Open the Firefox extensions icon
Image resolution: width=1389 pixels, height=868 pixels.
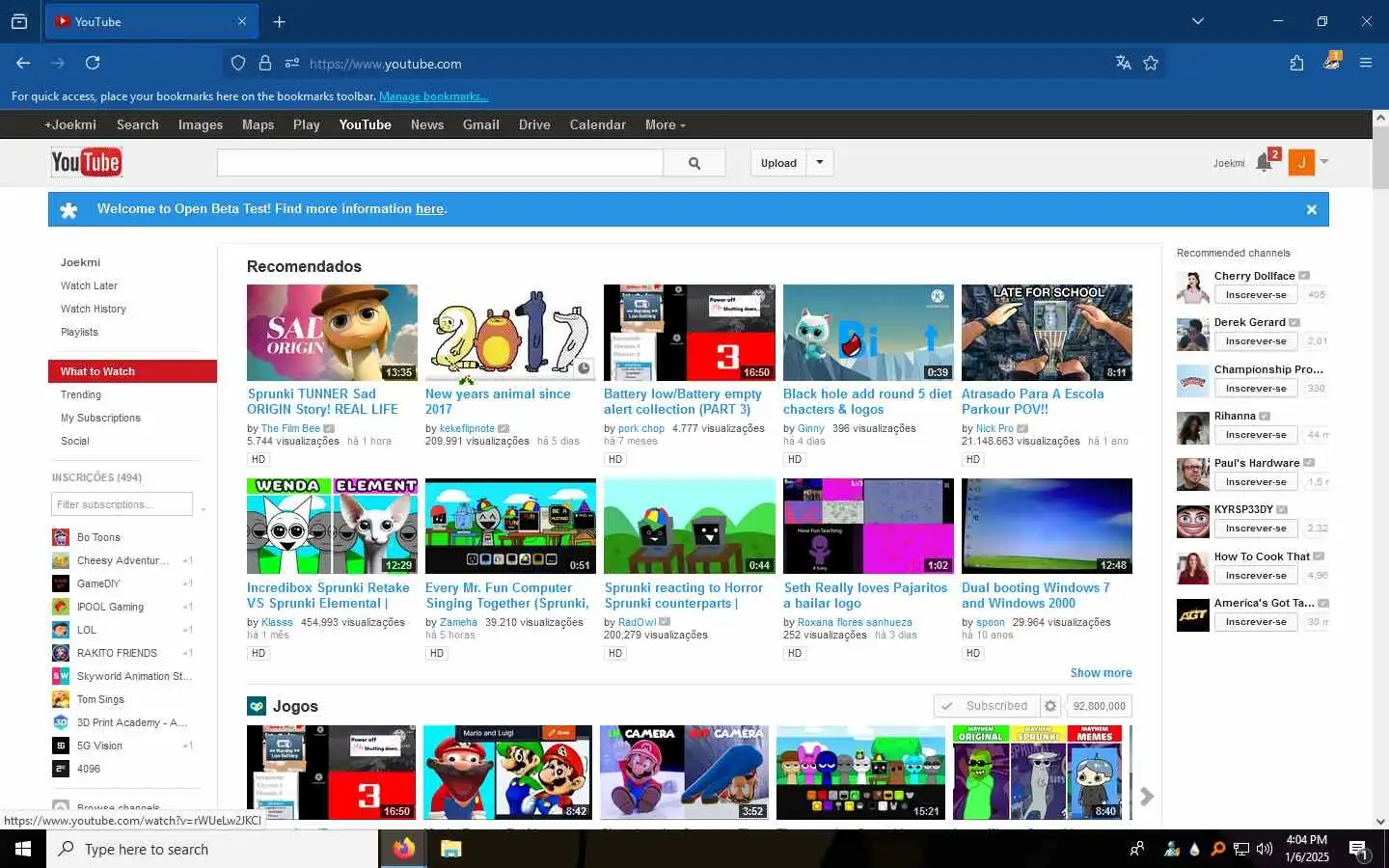pyautogui.click(x=1296, y=63)
